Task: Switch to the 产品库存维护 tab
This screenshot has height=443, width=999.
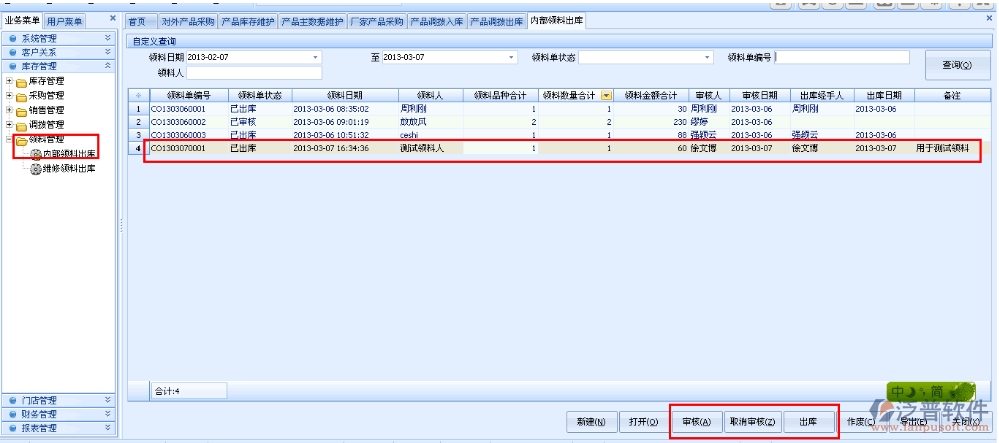Action: (x=247, y=21)
